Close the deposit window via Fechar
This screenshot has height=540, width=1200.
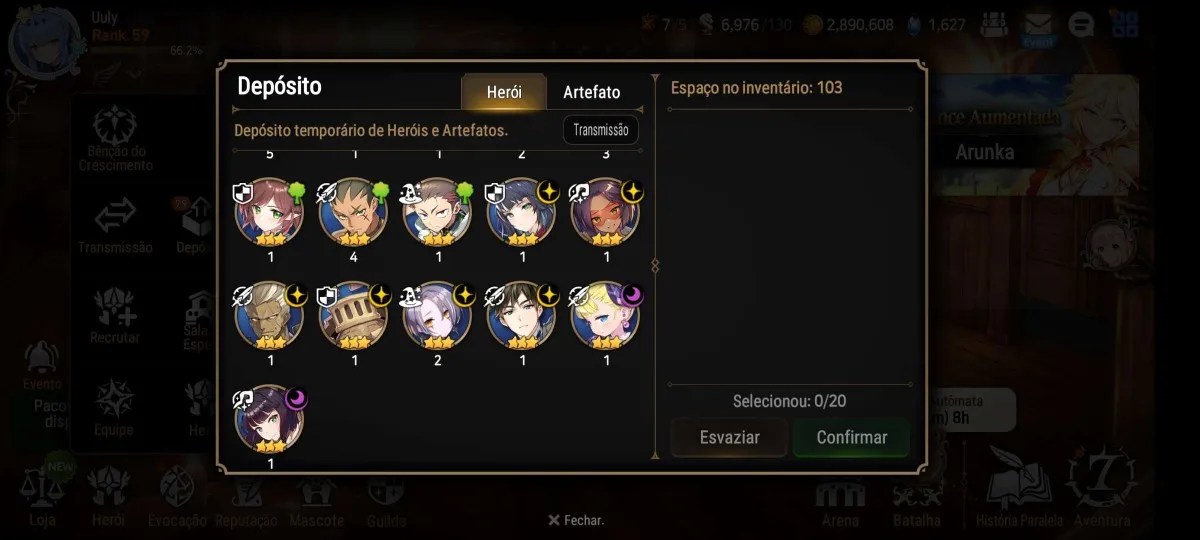576,520
